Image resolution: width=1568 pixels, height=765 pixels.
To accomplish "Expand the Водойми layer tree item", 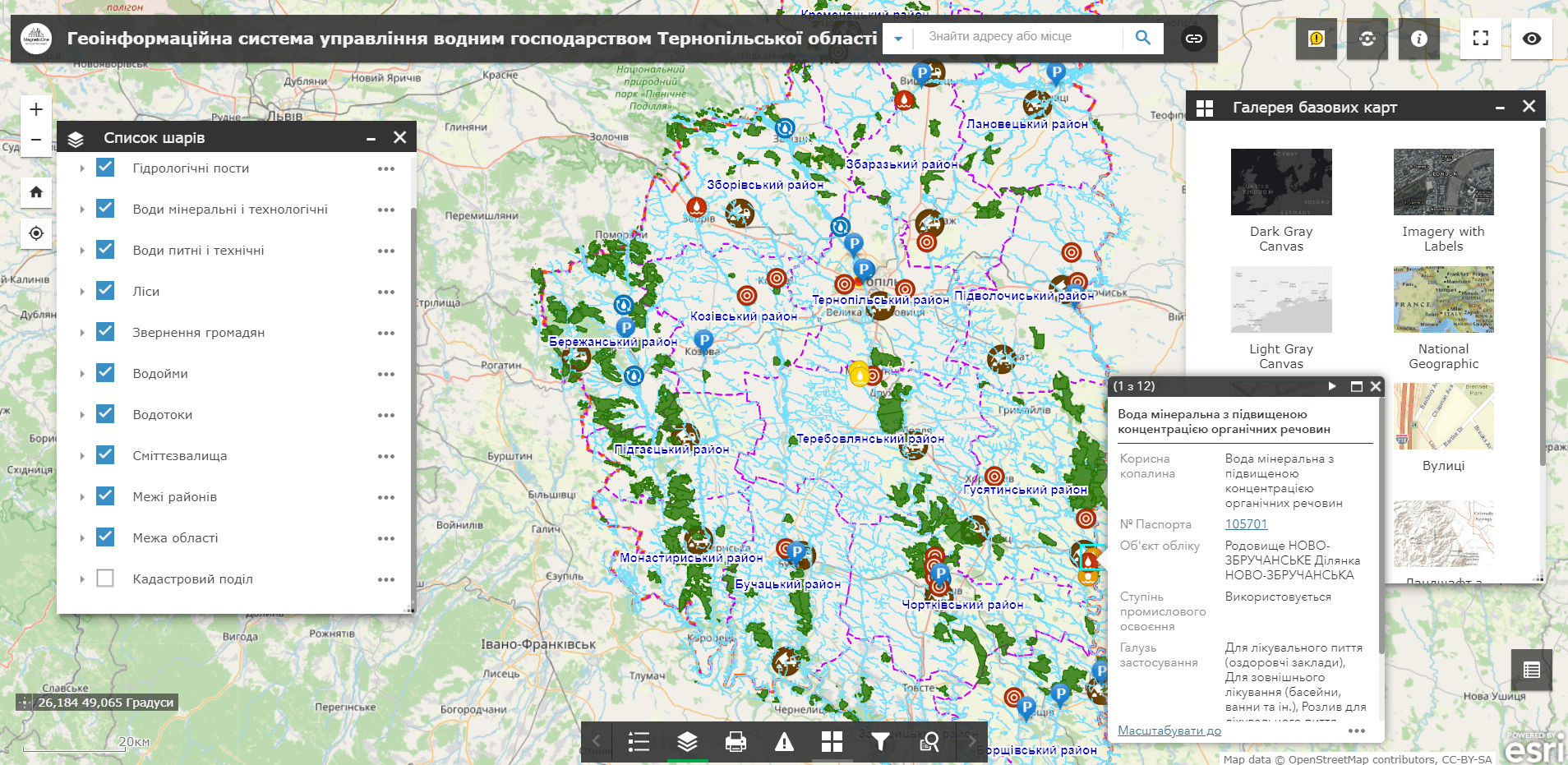I will pyautogui.click(x=81, y=372).
